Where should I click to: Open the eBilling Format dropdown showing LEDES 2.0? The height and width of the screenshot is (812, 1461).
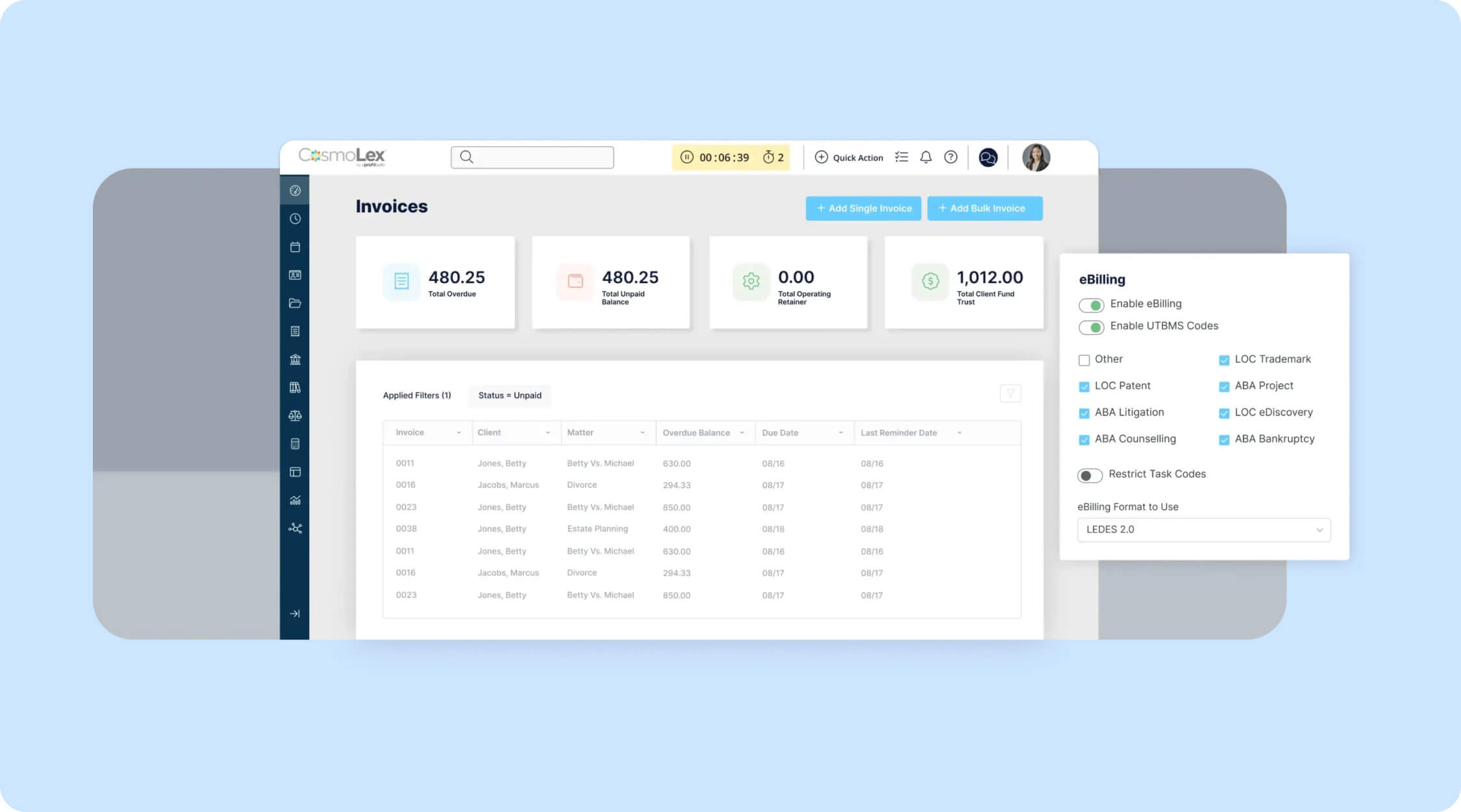pyautogui.click(x=1203, y=530)
